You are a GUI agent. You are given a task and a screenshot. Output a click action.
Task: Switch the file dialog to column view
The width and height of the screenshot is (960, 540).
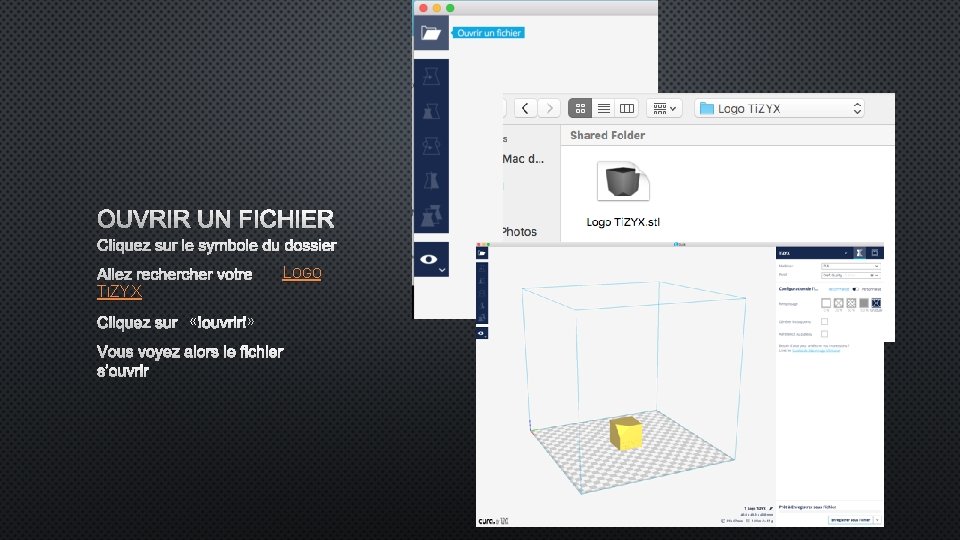(627, 108)
